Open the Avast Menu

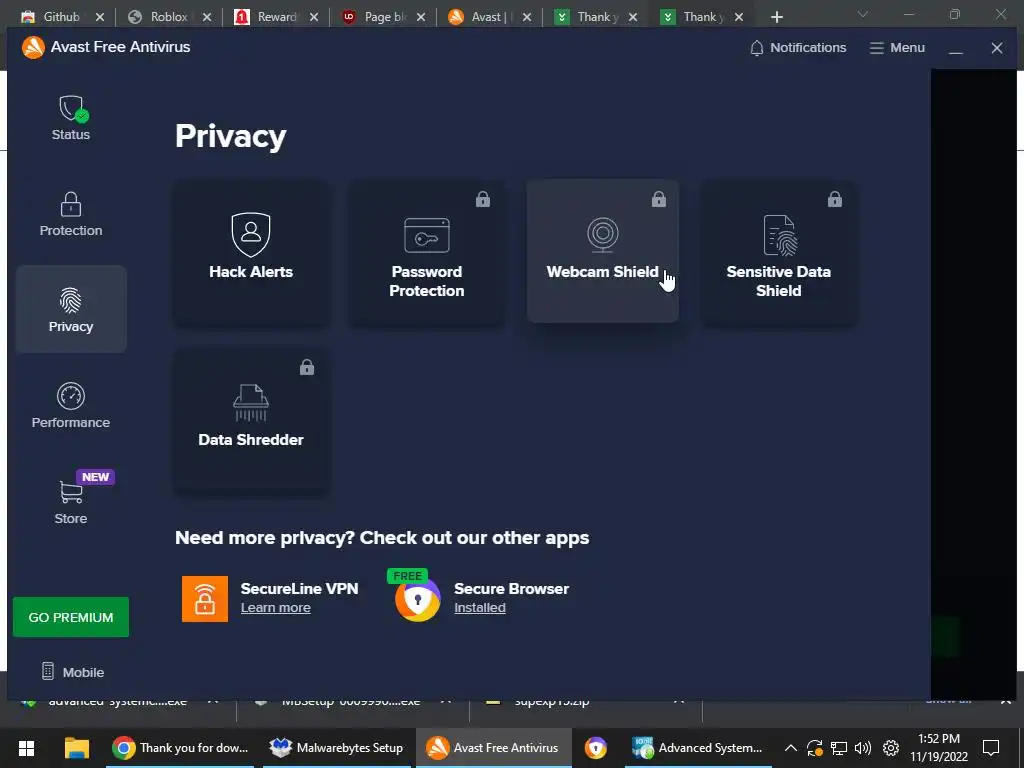click(897, 48)
